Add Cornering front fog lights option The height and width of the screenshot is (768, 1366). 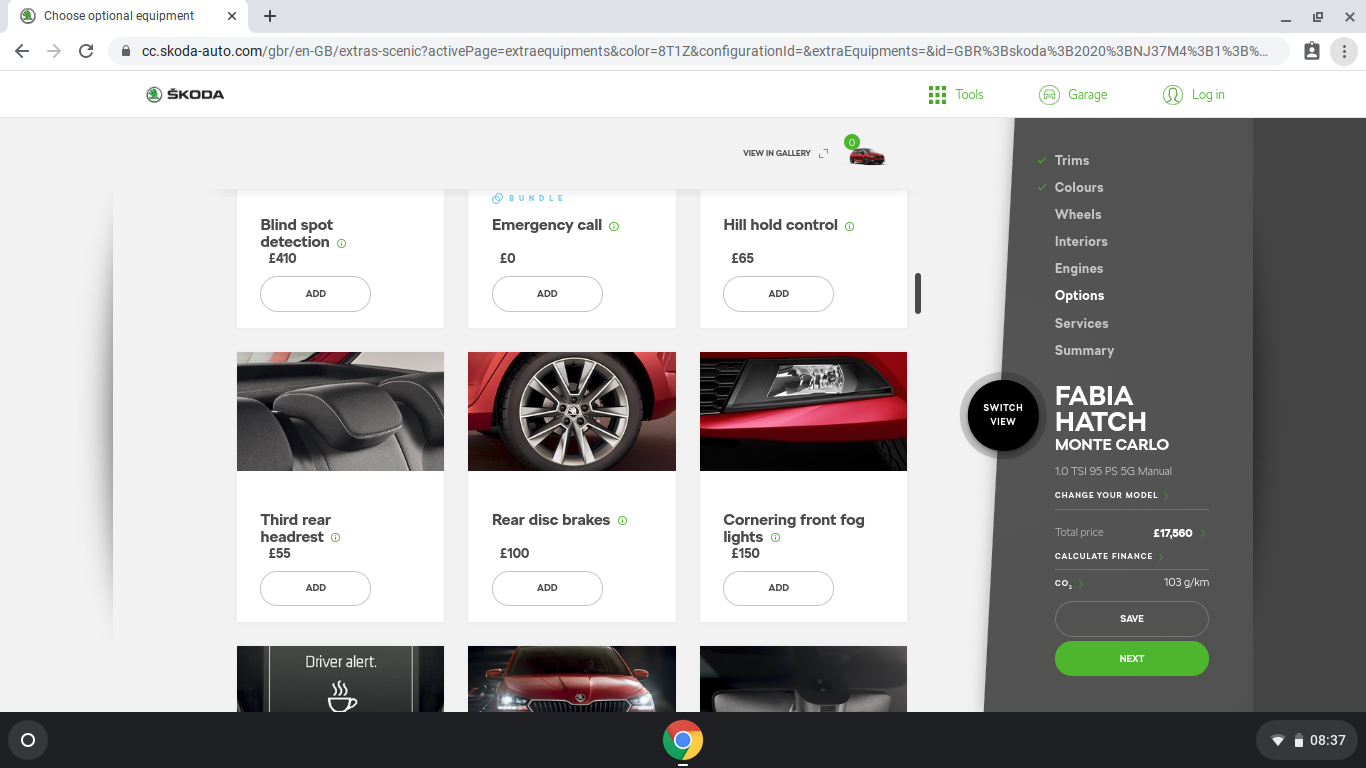pyautogui.click(x=778, y=588)
